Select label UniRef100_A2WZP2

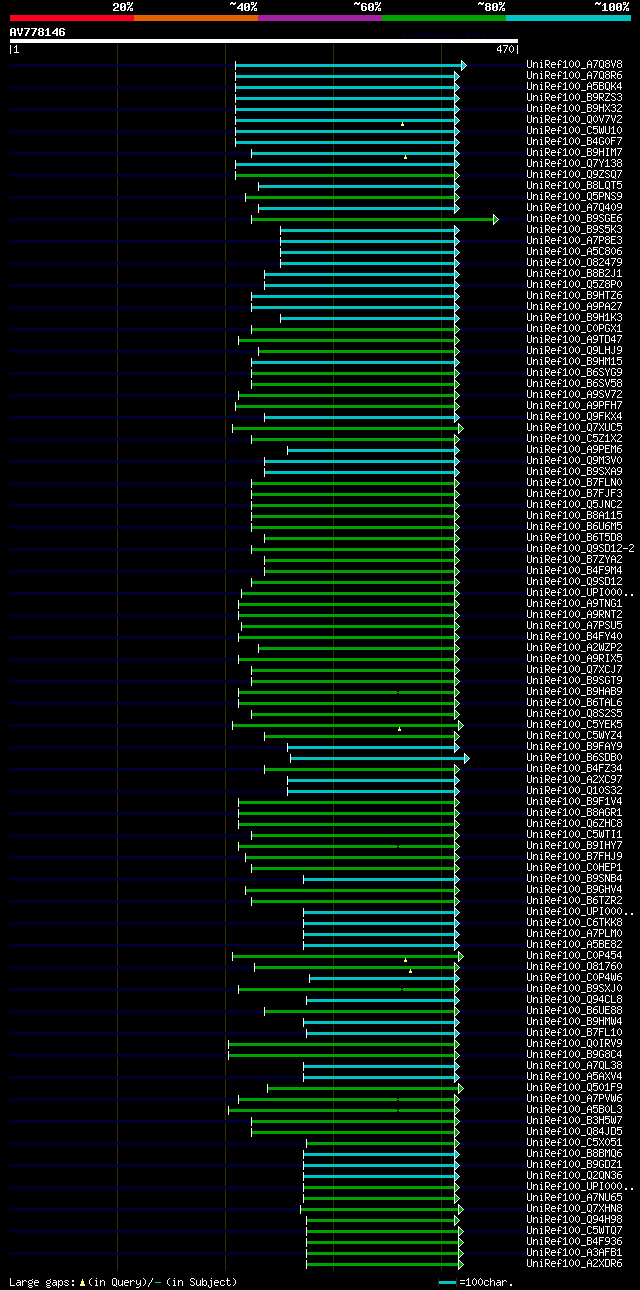pyautogui.click(x=574, y=648)
